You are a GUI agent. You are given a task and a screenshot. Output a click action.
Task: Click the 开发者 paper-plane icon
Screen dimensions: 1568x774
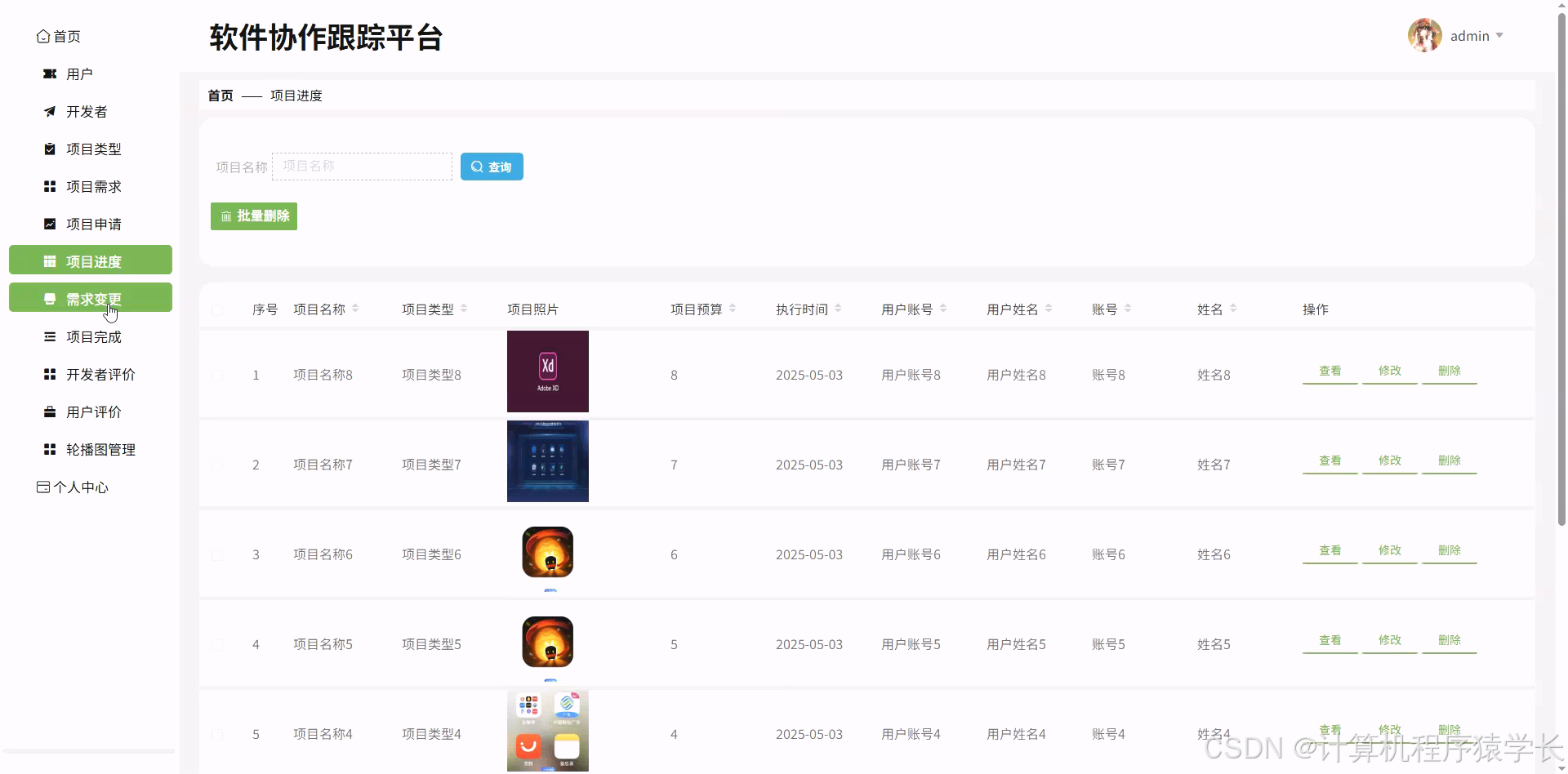click(x=49, y=111)
